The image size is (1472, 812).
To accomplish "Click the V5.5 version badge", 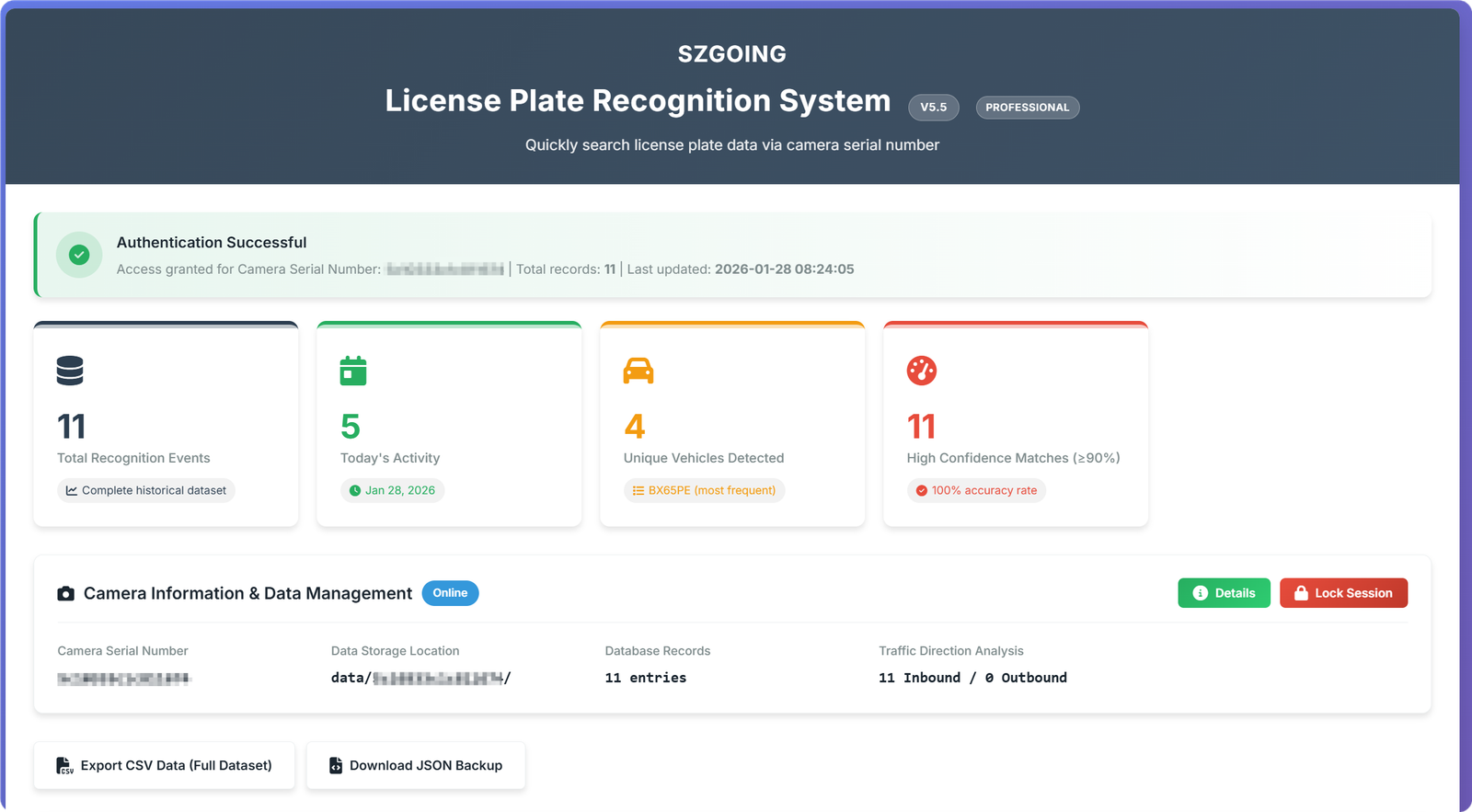I will pos(933,108).
